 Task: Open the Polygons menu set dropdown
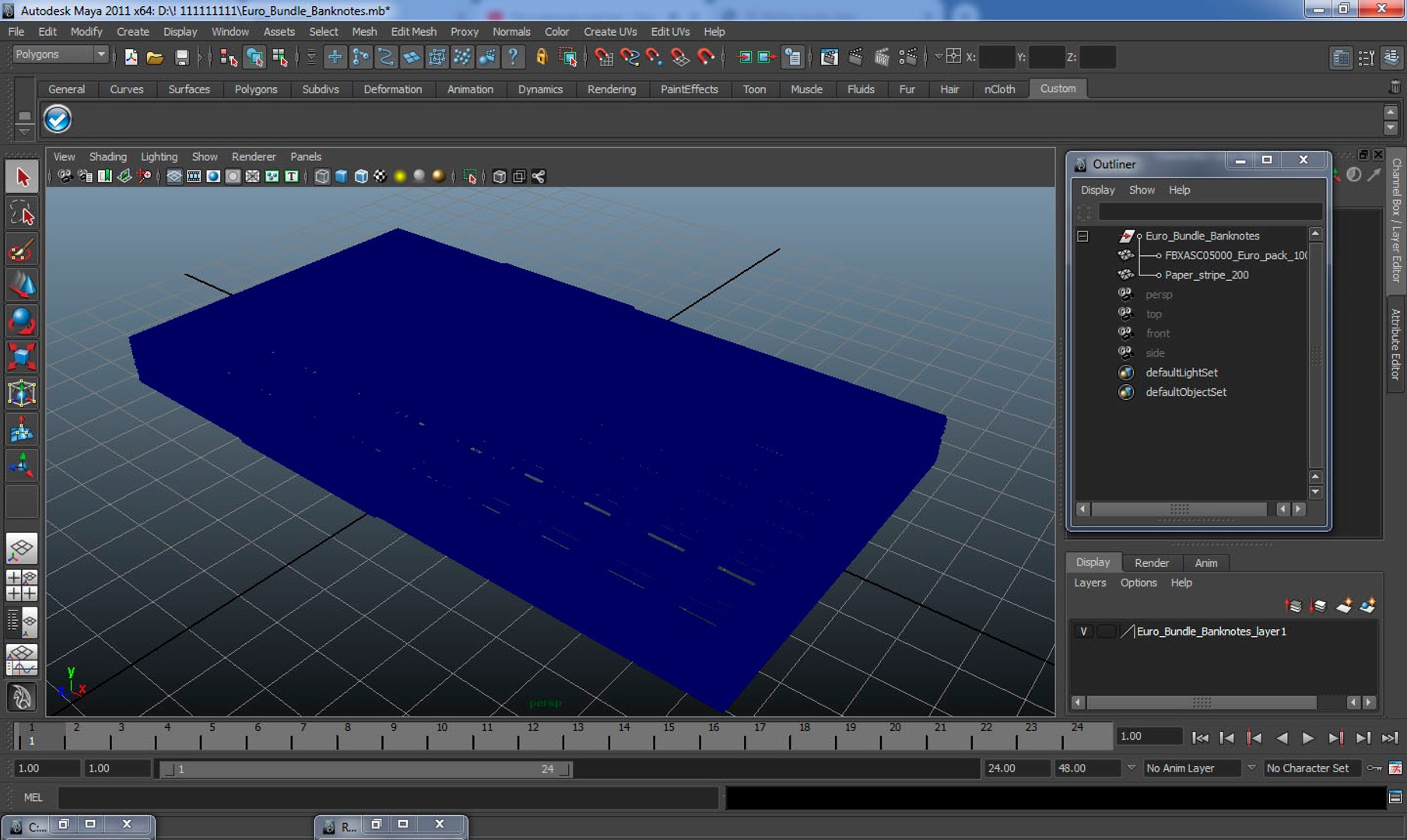[x=100, y=54]
